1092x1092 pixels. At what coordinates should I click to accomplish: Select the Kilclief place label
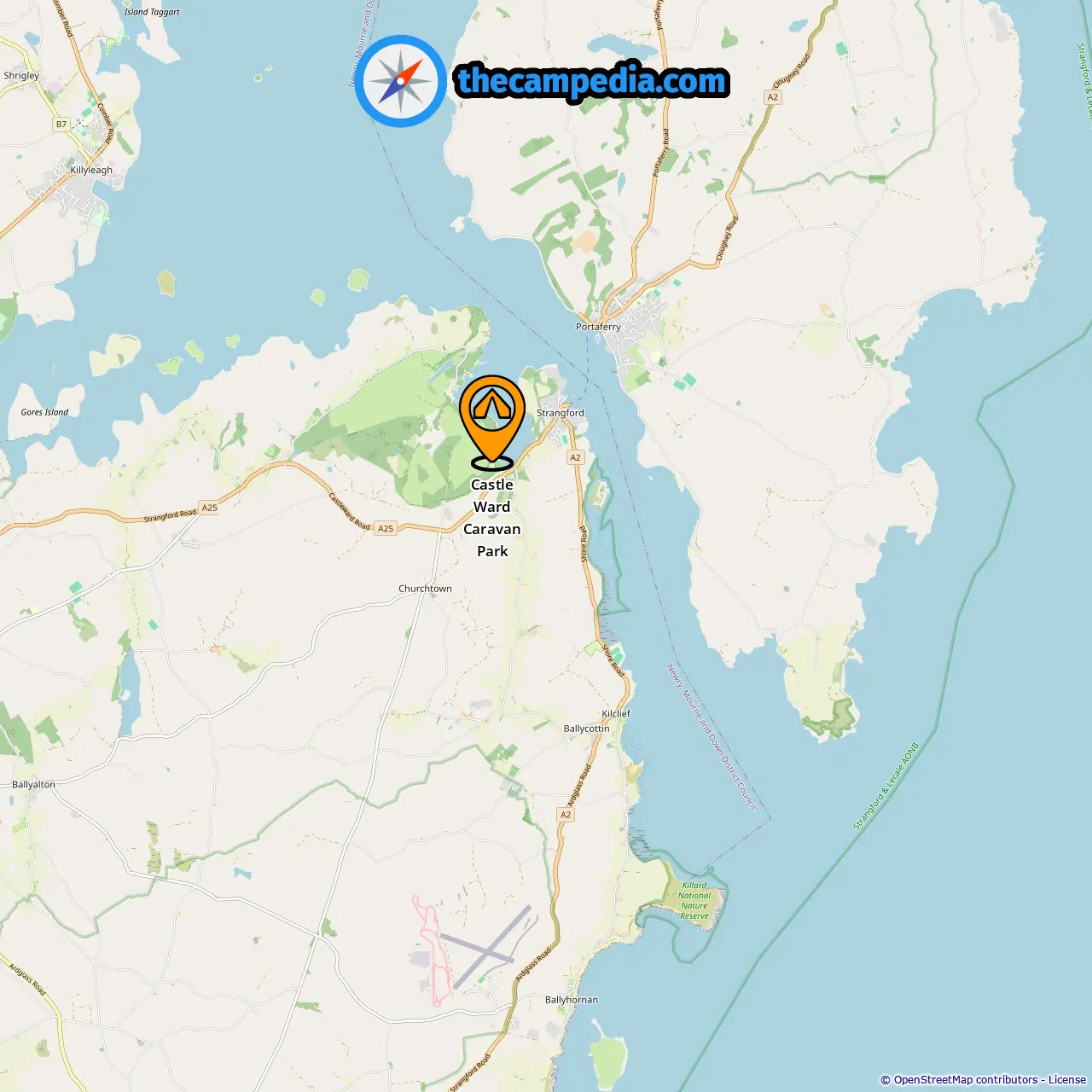[616, 714]
